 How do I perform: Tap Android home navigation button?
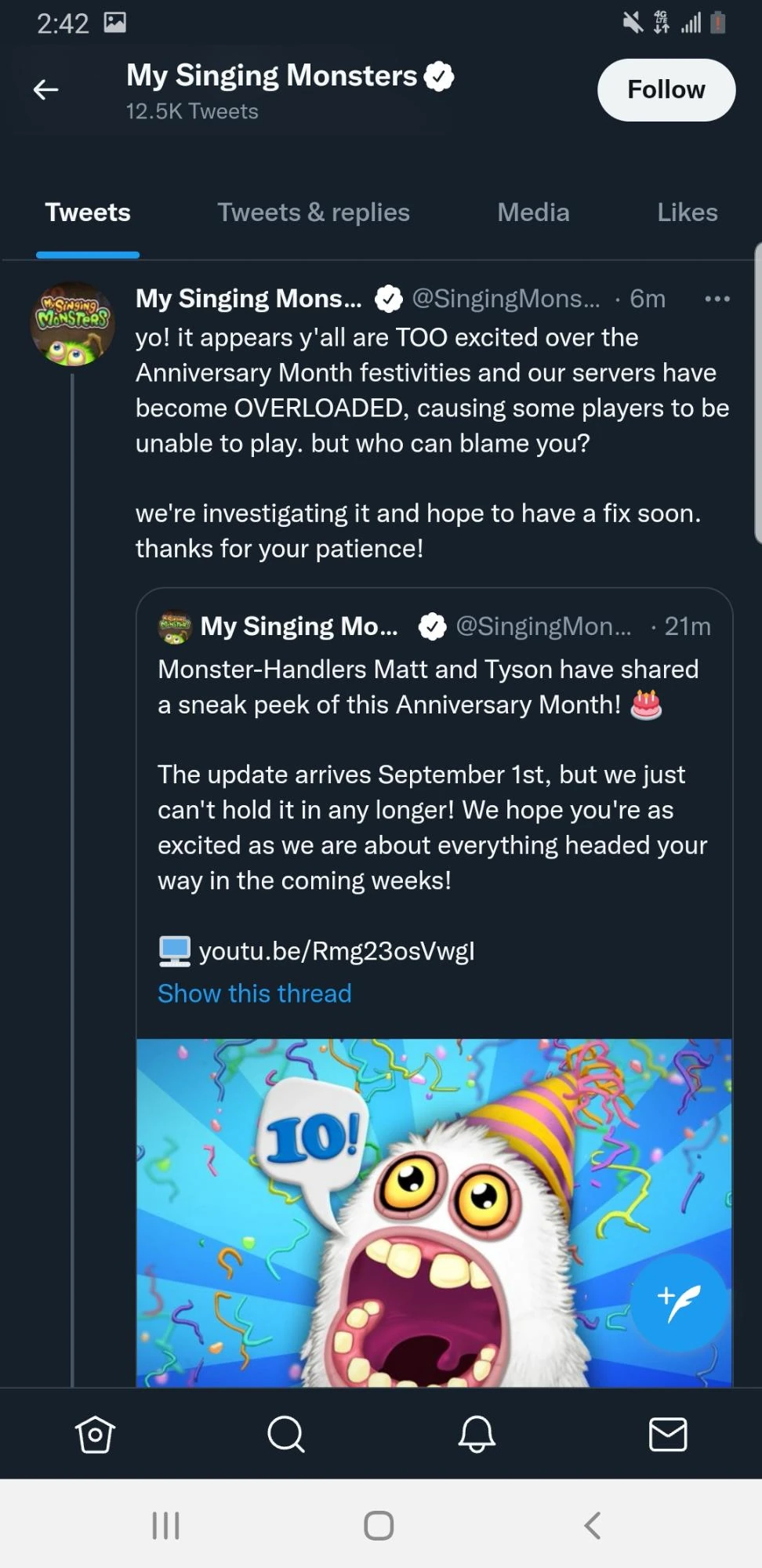379,1526
